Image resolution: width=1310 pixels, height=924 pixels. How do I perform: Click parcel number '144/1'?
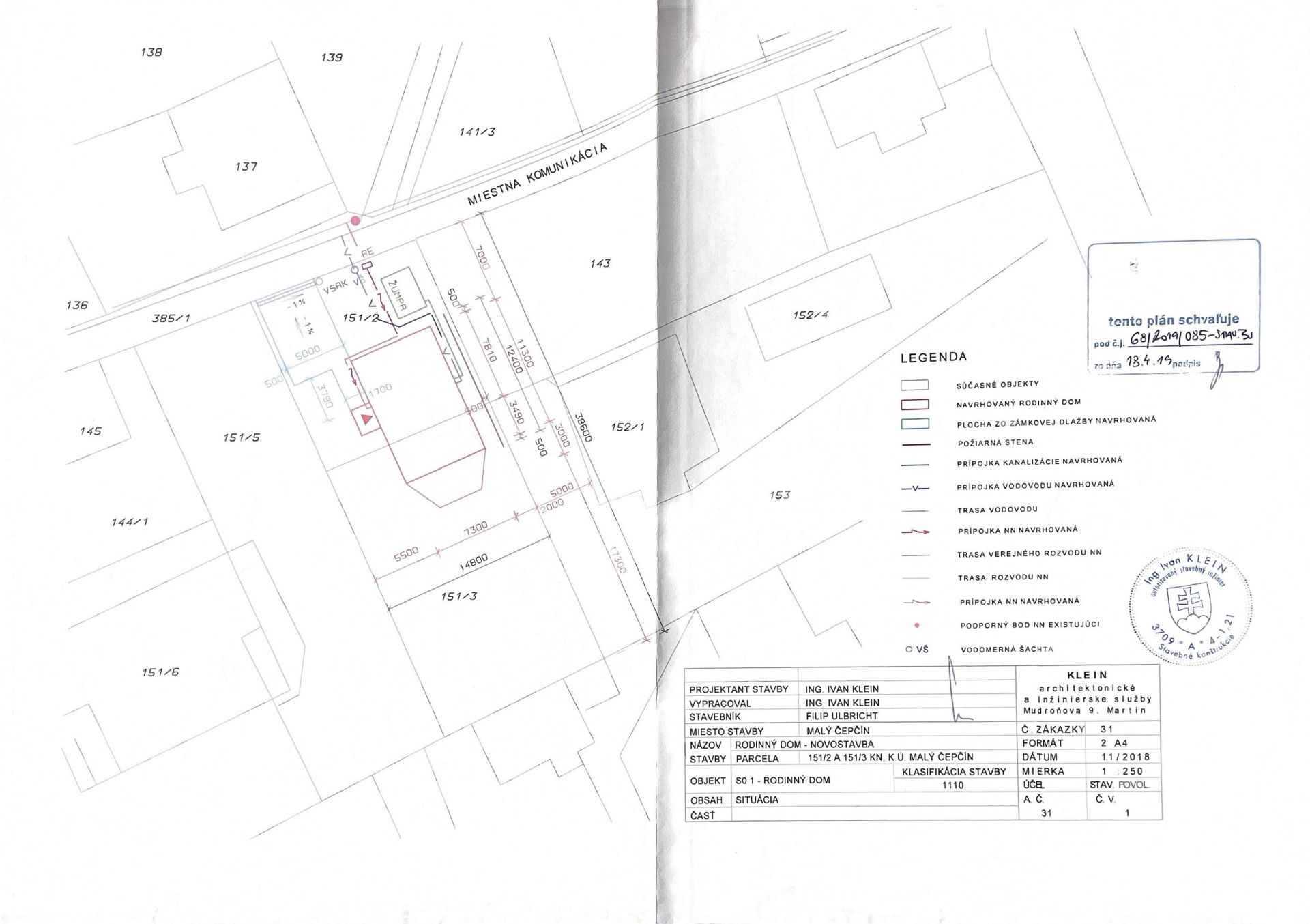[x=130, y=522]
